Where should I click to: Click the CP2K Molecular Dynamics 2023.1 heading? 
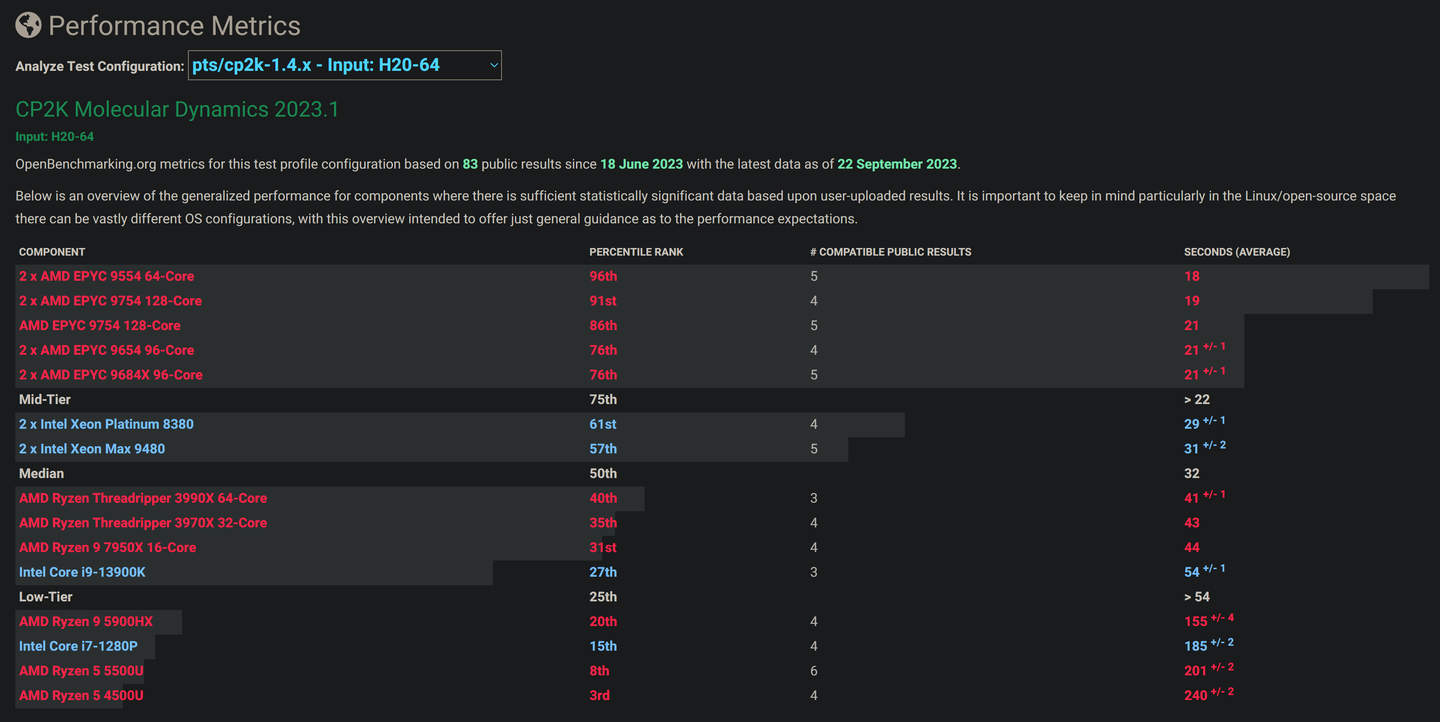177,110
